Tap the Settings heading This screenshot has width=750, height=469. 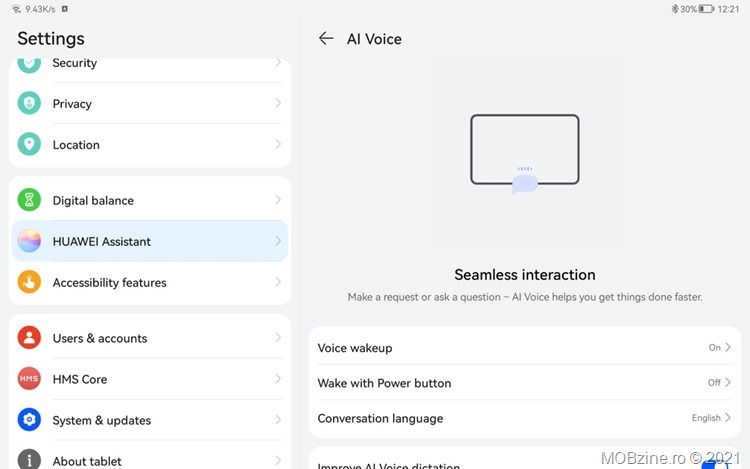[x=51, y=39]
